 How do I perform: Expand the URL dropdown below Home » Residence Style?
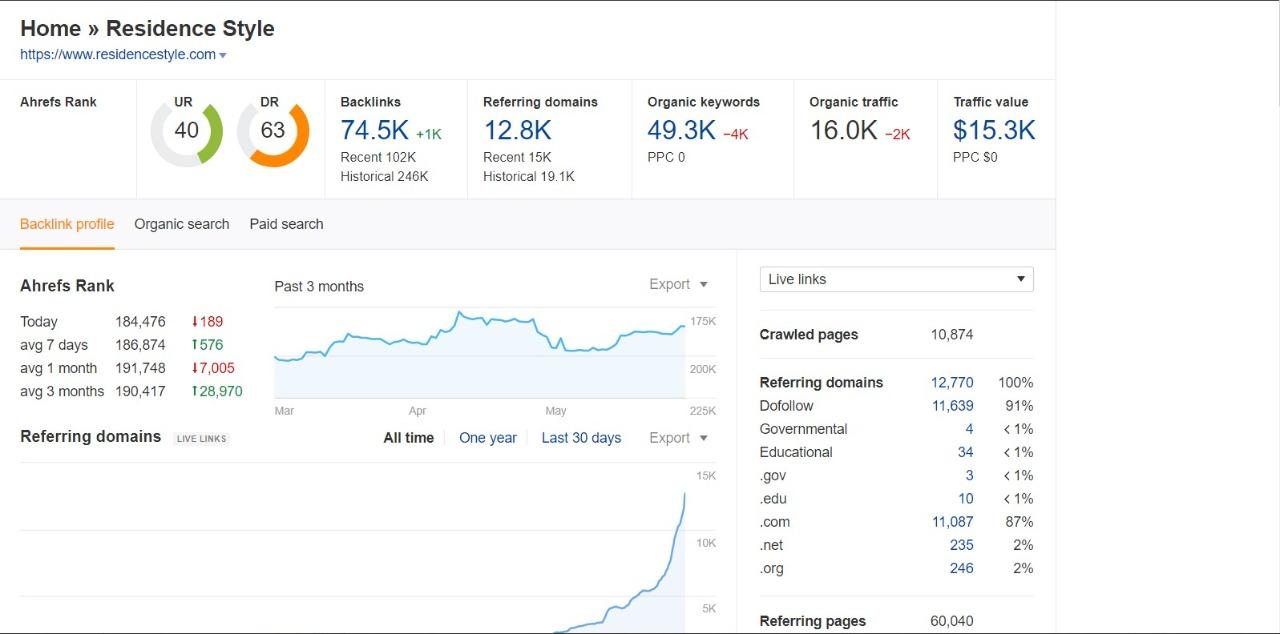(223, 55)
